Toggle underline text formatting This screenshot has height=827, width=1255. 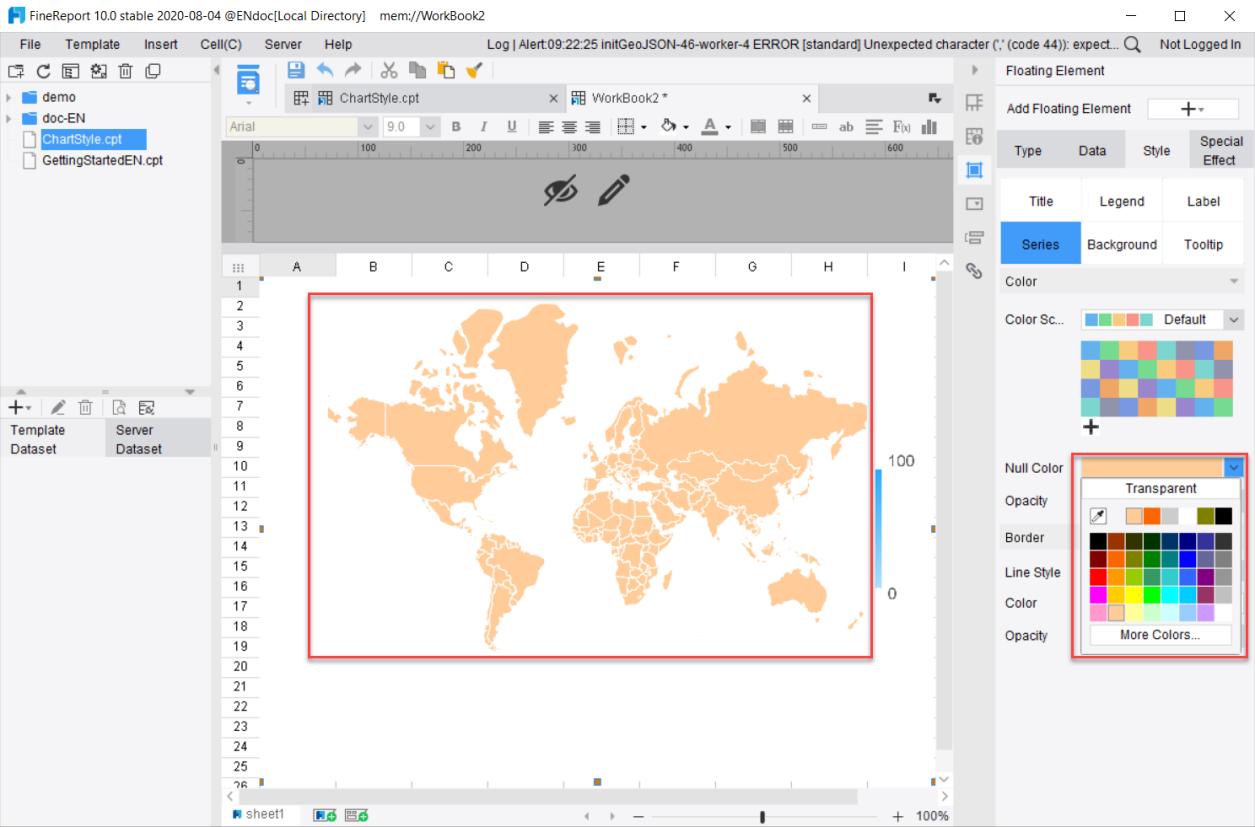pyautogui.click(x=512, y=127)
